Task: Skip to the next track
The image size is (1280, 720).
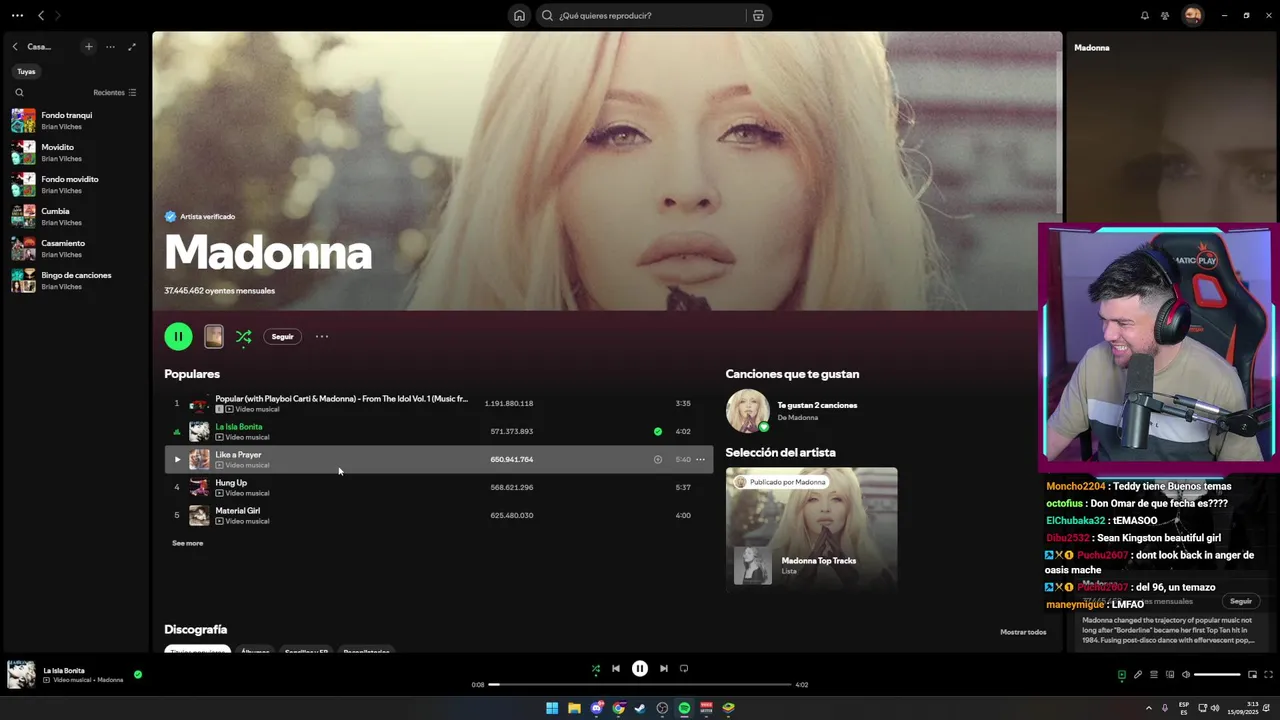Action: tap(664, 668)
